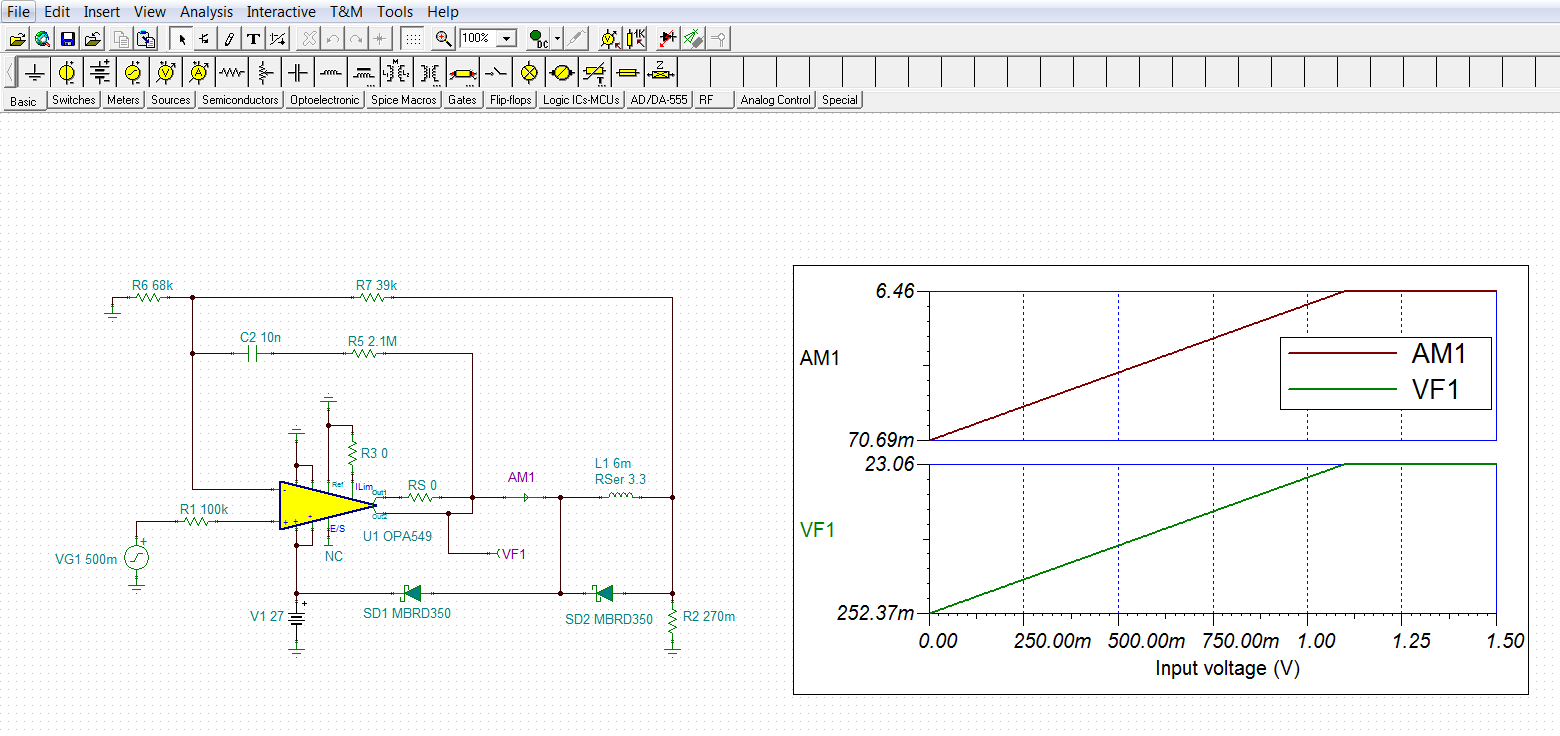The height and width of the screenshot is (736, 1560).
Task: Select the battery component icon
Action: click(98, 72)
